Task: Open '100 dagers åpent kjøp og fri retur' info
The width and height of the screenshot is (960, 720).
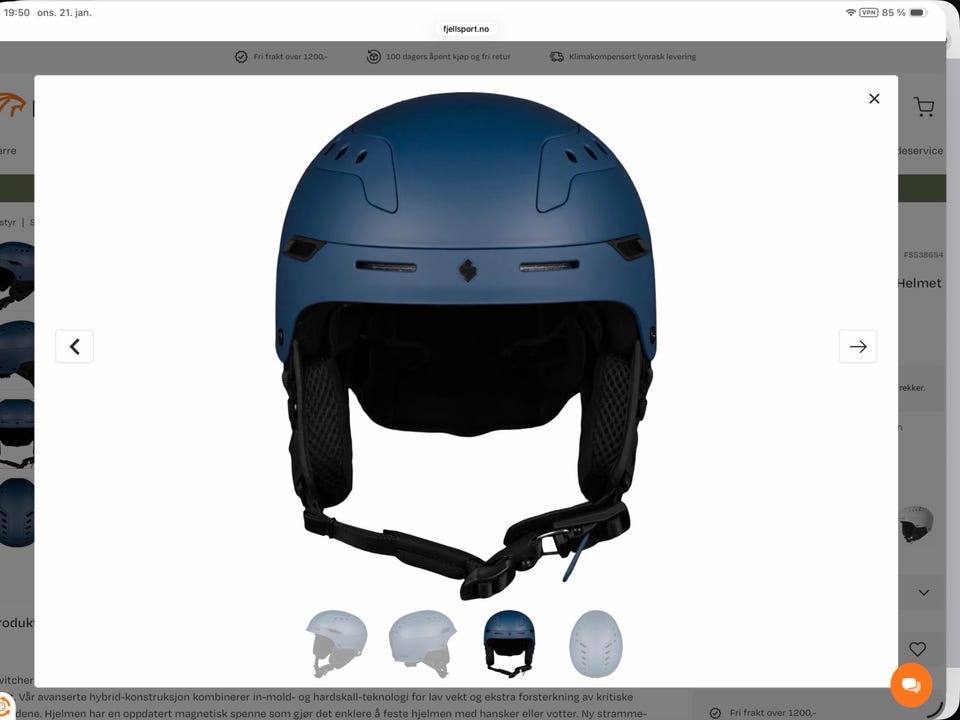Action: (x=448, y=56)
